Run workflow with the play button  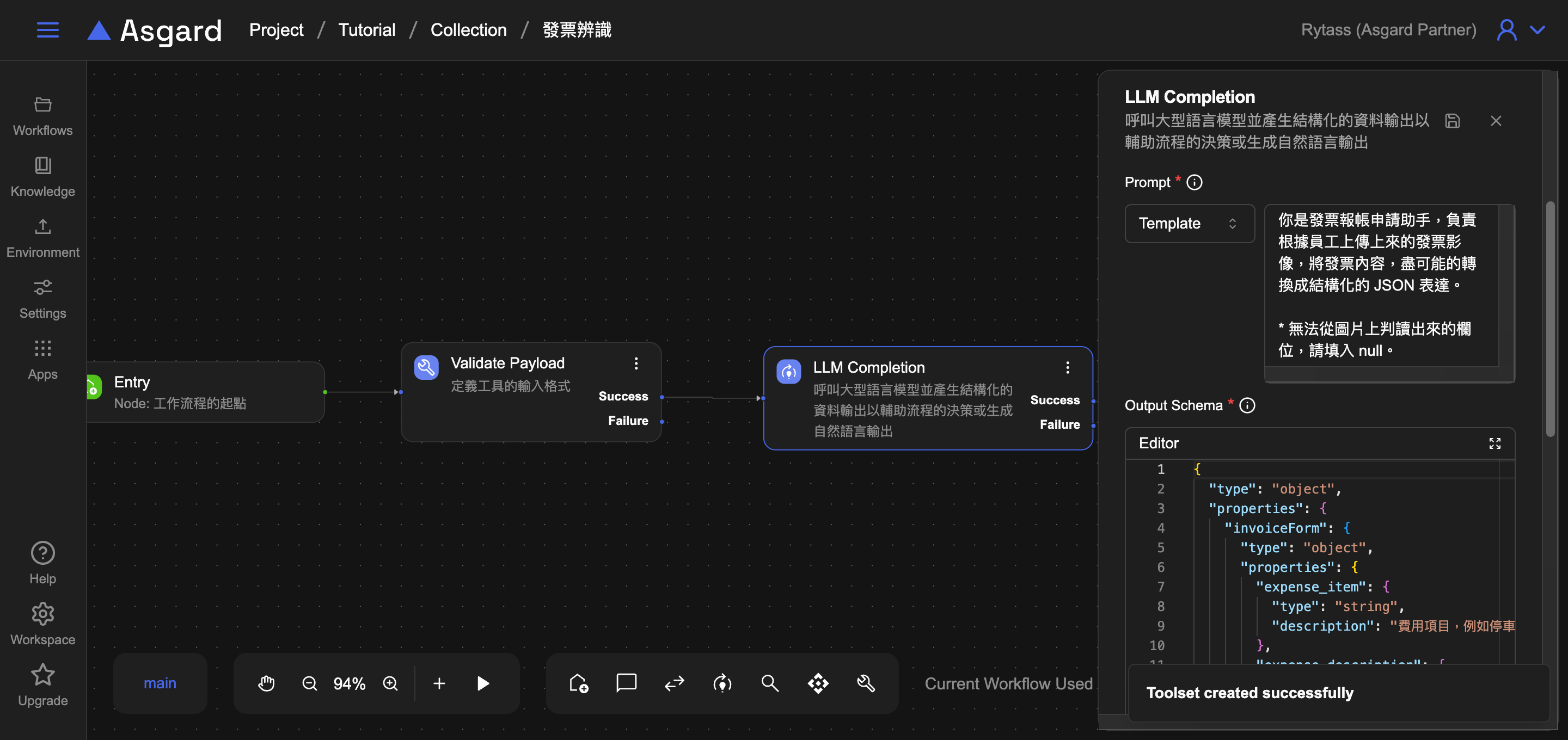[x=483, y=683]
